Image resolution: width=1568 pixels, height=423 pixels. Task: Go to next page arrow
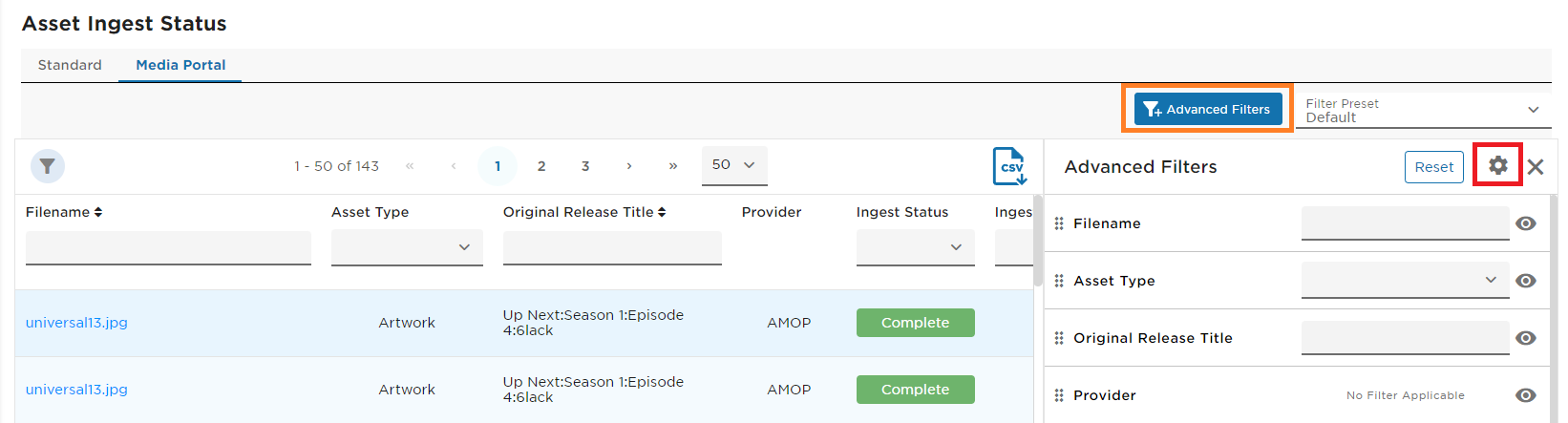click(629, 166)
